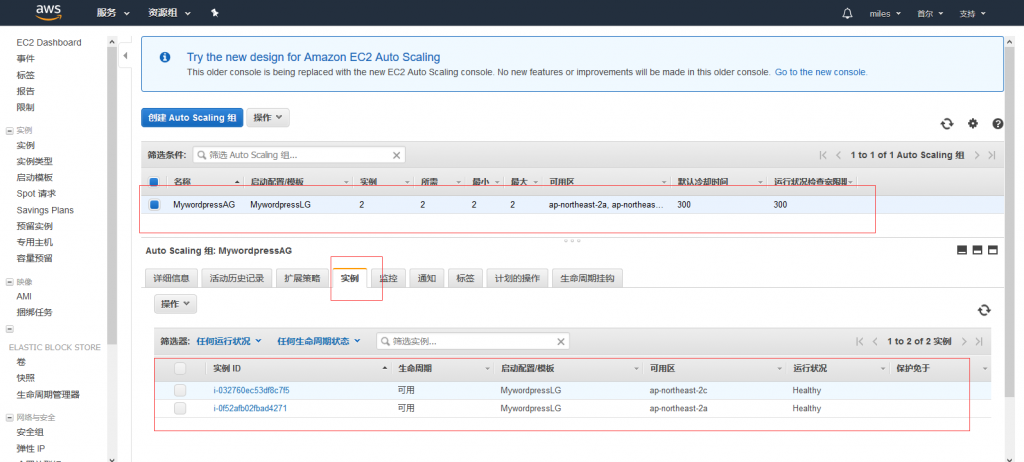
Task: Switch to the 通知 tab
Action: click(426, 278)
